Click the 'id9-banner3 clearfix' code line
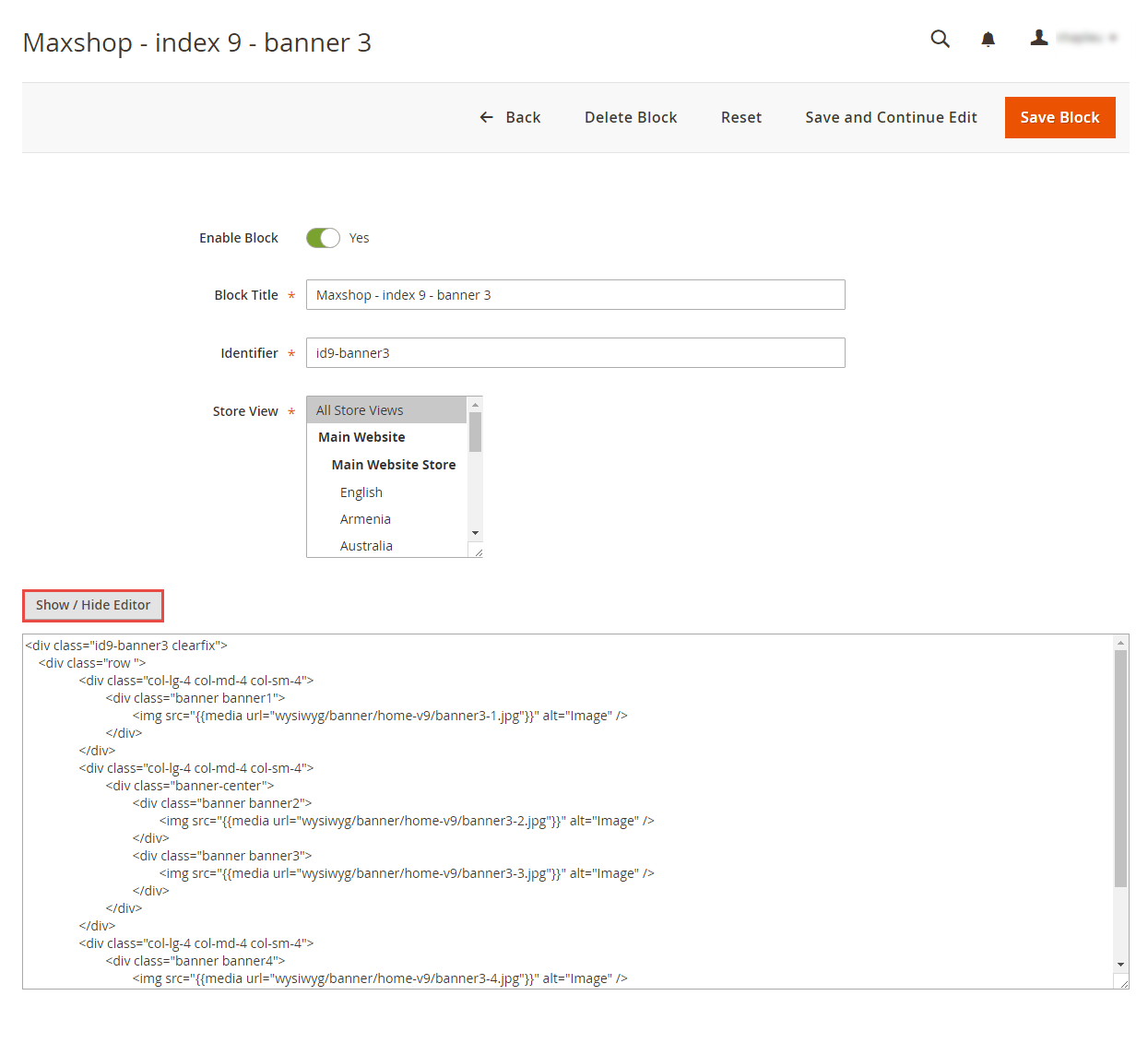Viewport: 1148px width, 1043px height. (x=126, y=646)
